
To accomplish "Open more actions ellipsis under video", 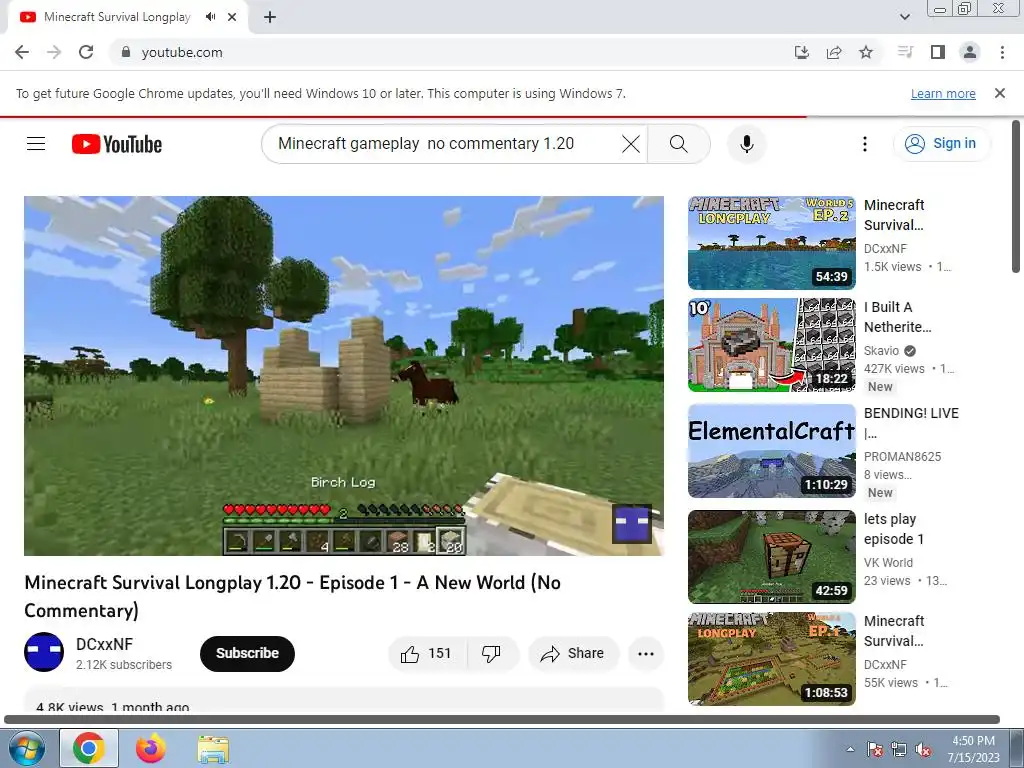I will (x=646, y=653).
